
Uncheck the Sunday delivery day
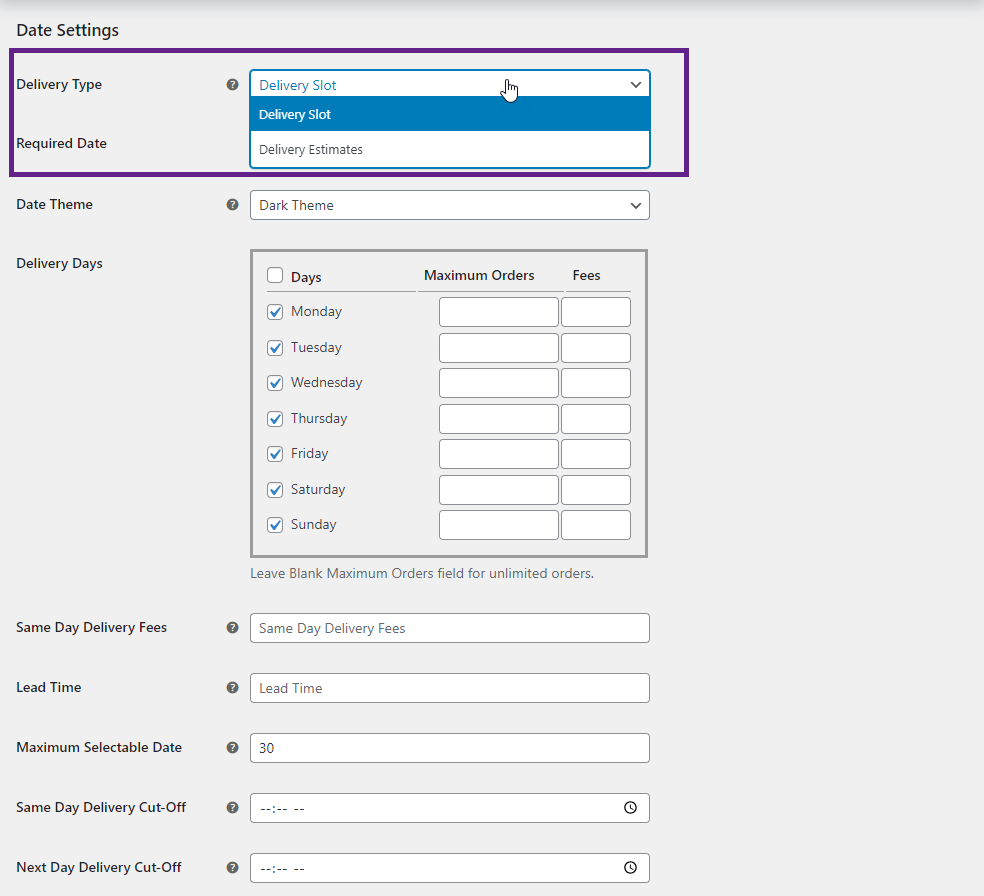[275, 525]
